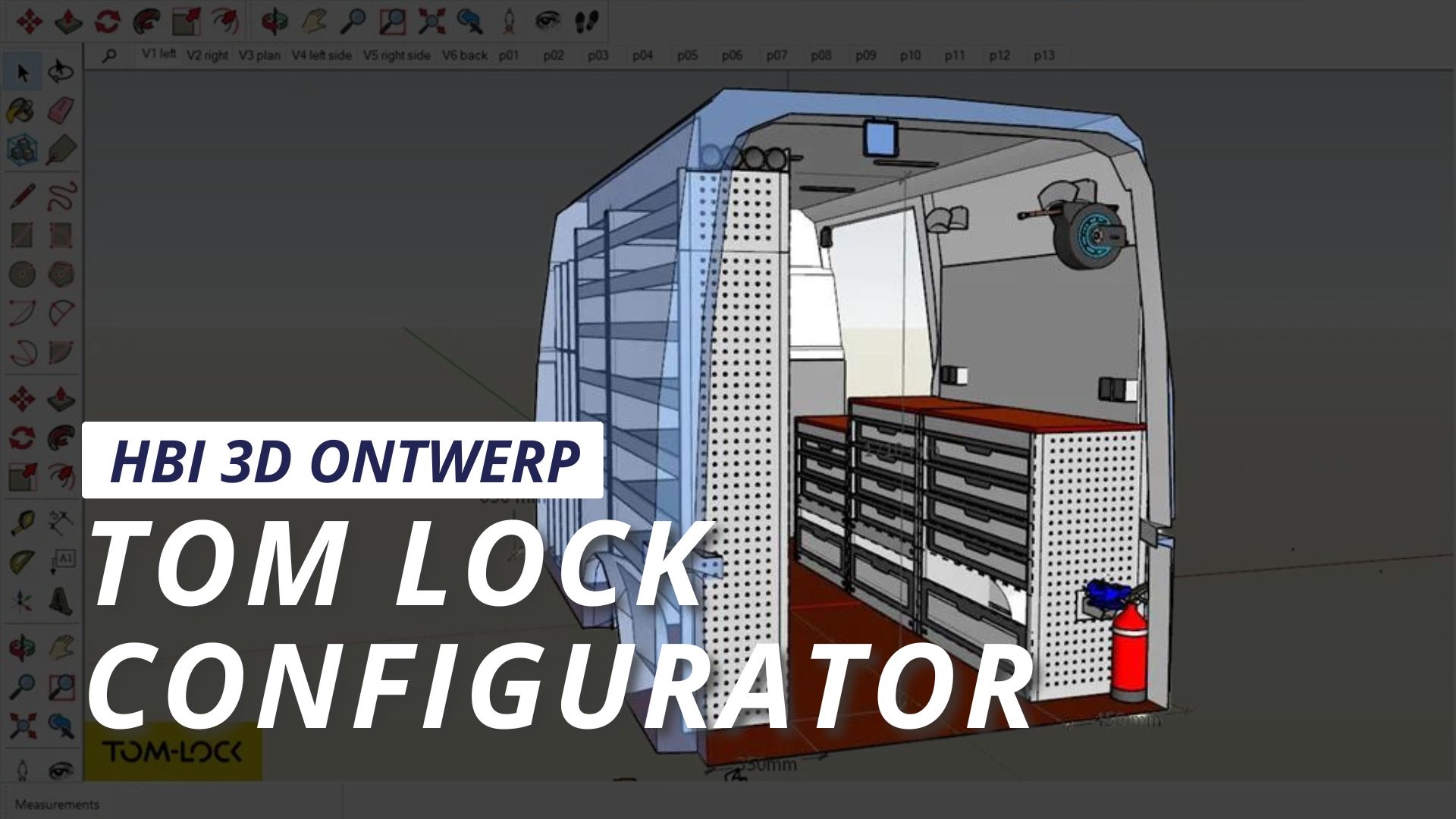This screenshot has width=1456, height=819.
Task: Pick the Select arrow tool
Action: [22, 73]
